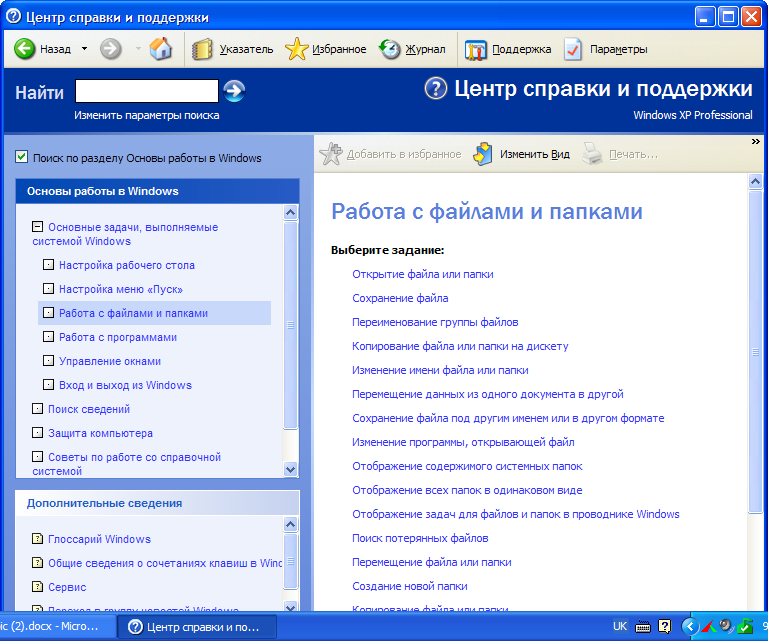The image size is (768, 641).
Task: Open link Переименование группы файлов
Action: click(435, 322)
